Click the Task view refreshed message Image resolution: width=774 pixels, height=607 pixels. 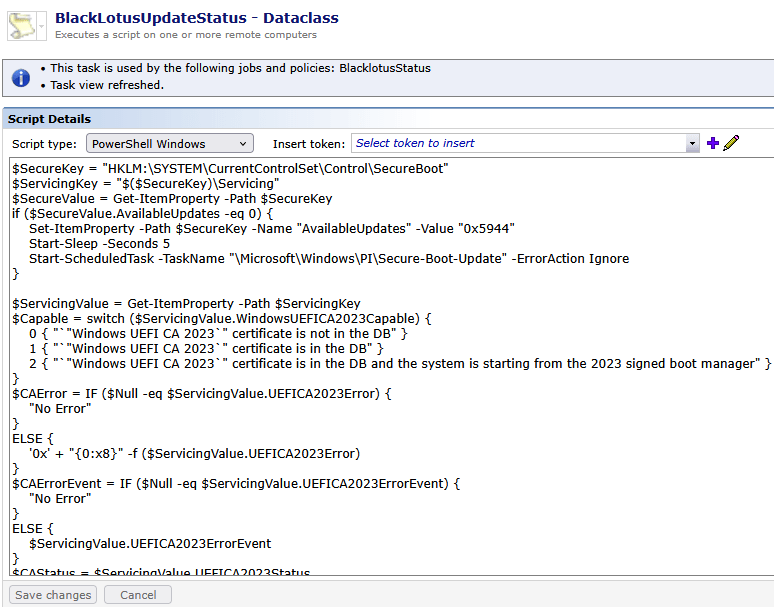(x=107, y=85)
